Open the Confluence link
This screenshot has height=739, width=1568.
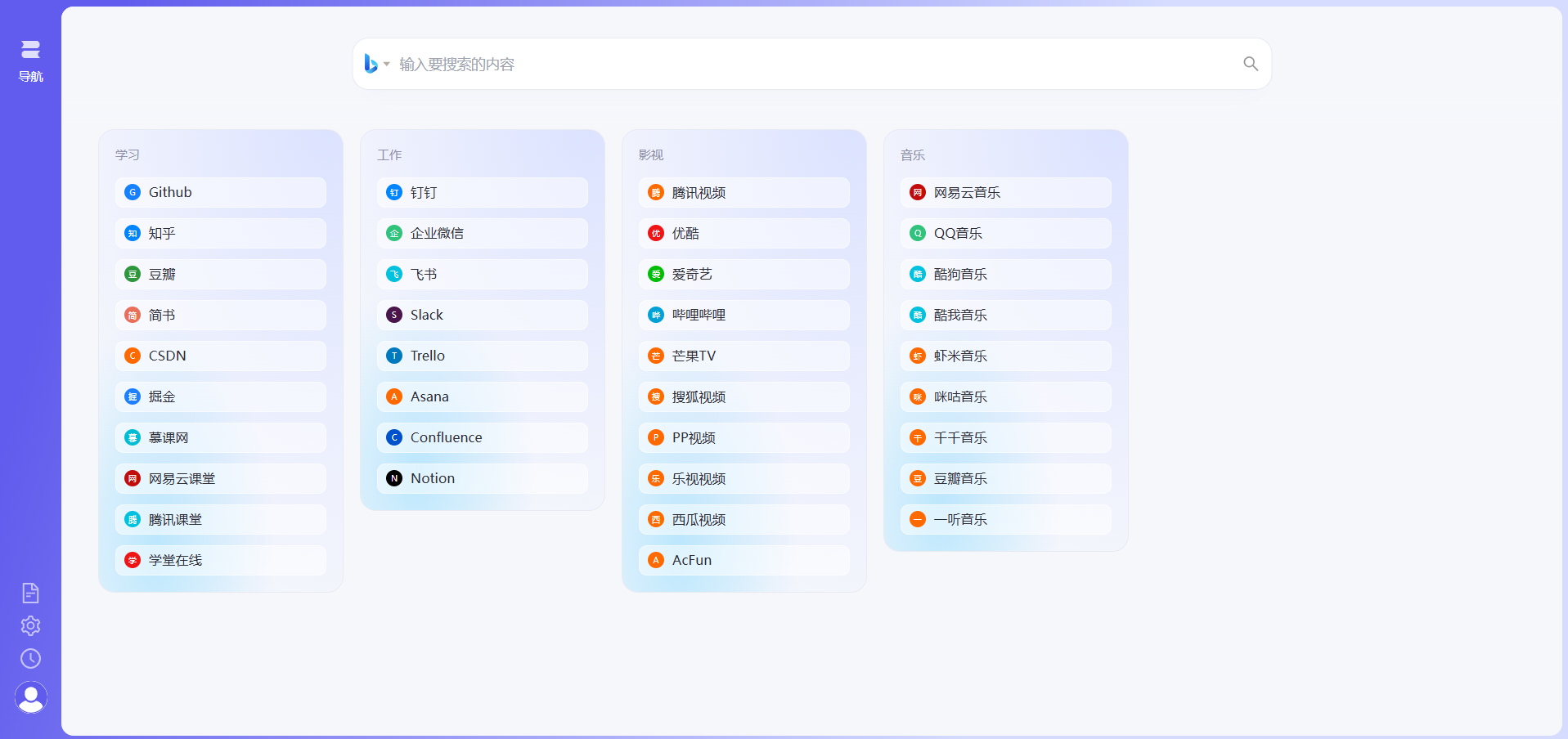coord(483,437)
